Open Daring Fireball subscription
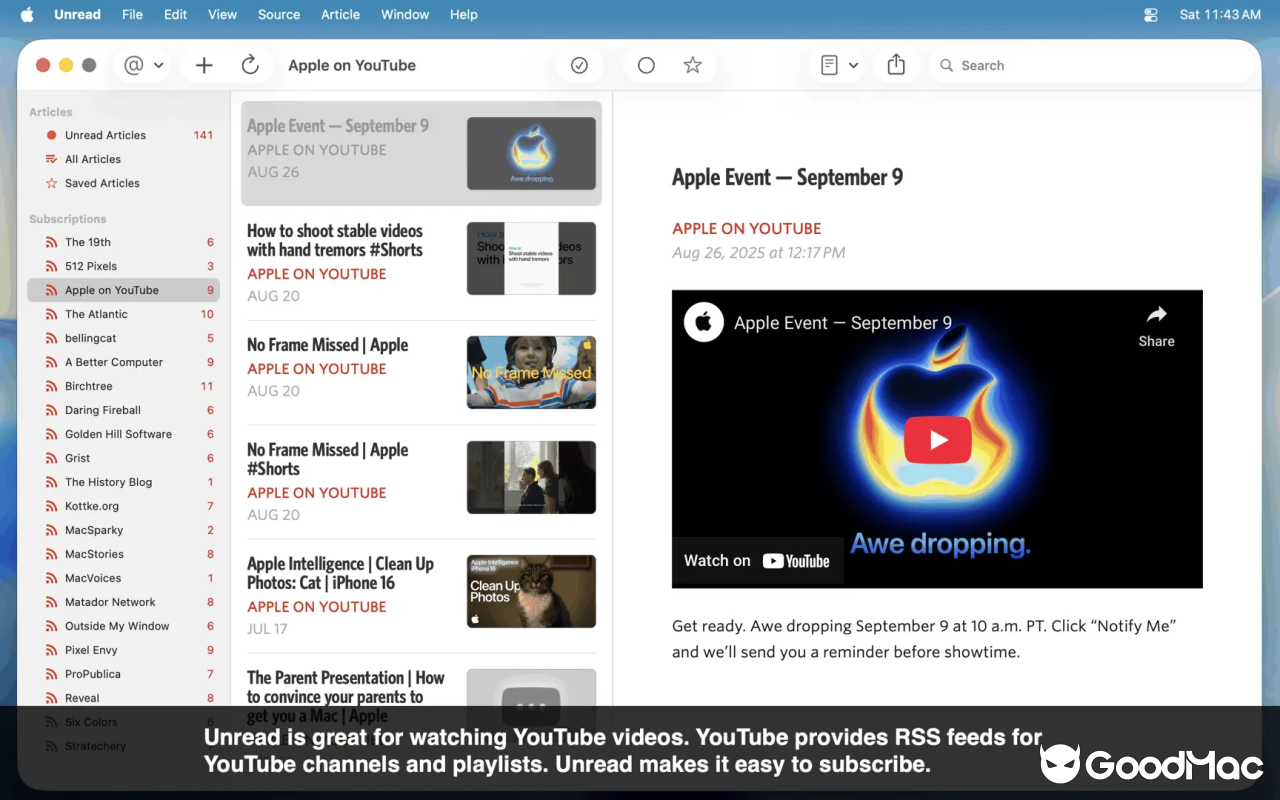Viewport: 1280px width, 800px height. coord(123,410)
